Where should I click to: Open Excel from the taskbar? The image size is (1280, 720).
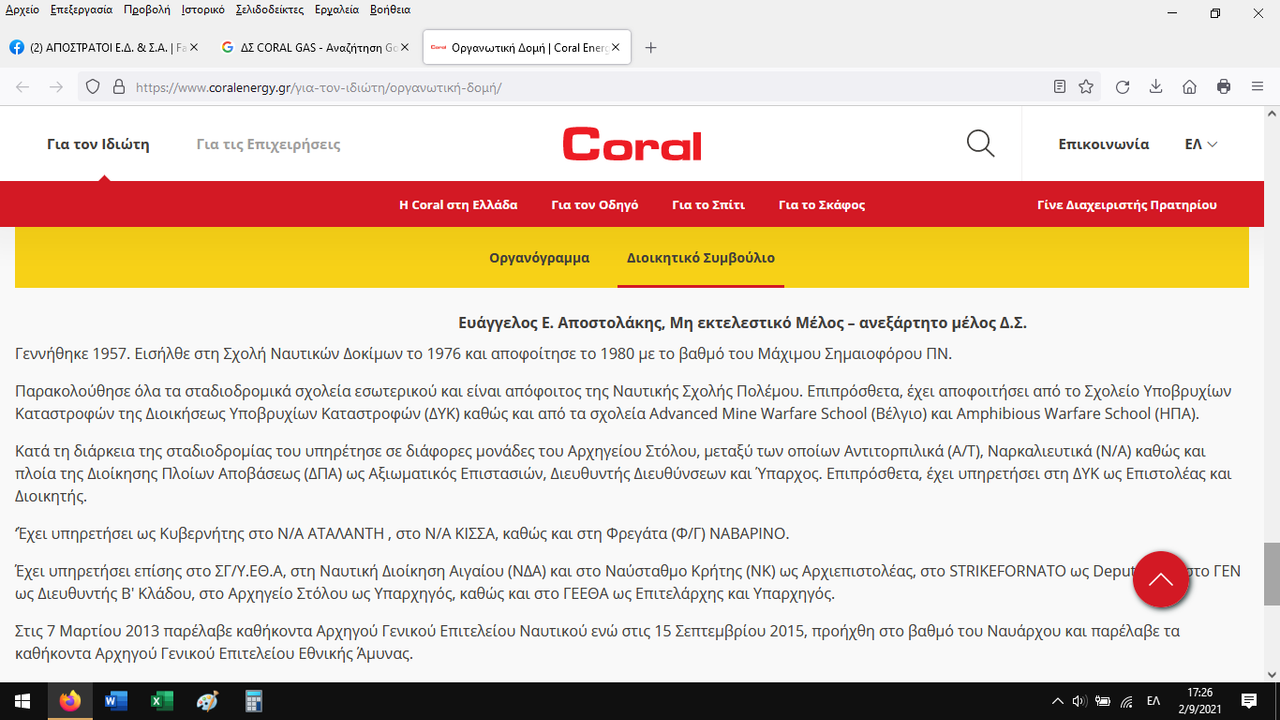pyautogui.click(x=162, y=701)
